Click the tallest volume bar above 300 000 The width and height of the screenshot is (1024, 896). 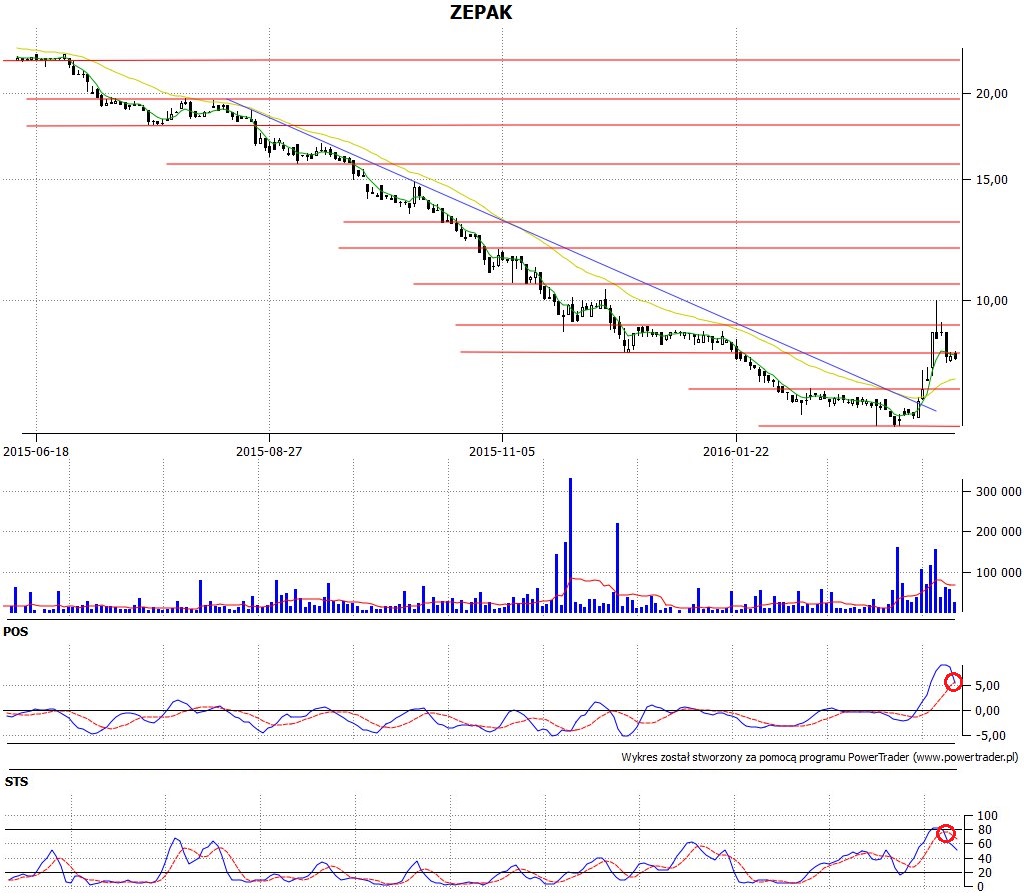(570, 545)
